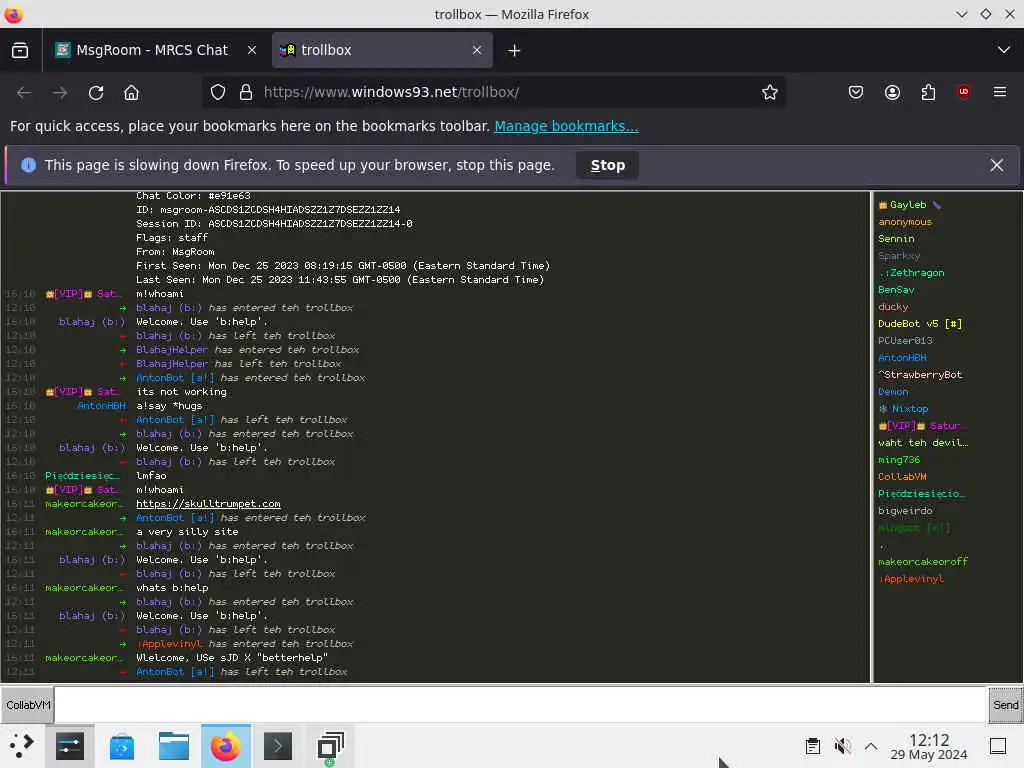1024x768 pixels.
Task: Open the extensions puzzle icon
Action: (928, 93)
